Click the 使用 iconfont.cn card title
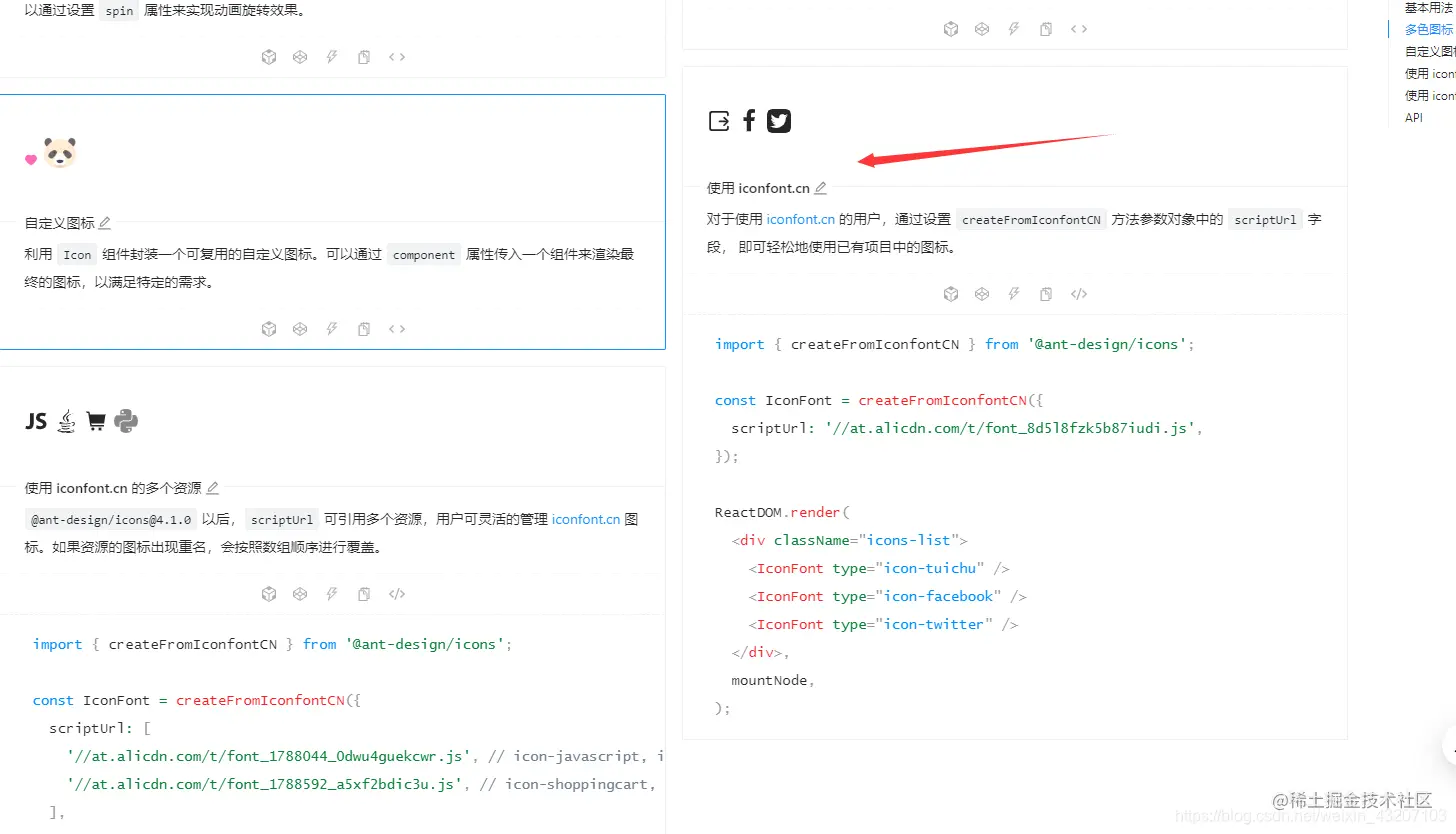This screenshot has height=834, width=1456. point(758,188)
